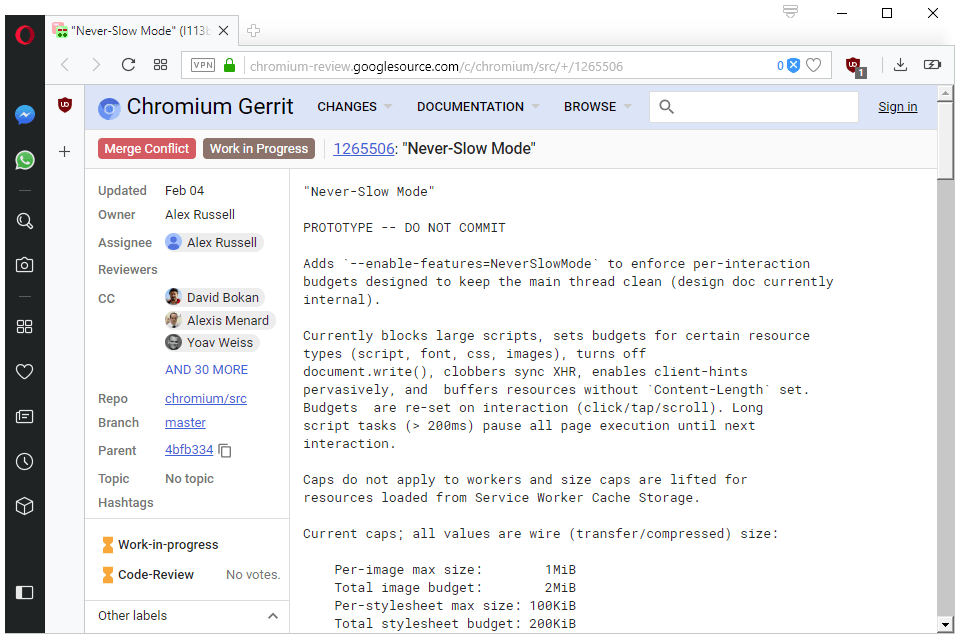The height and width of the screenshot is (640, 960).
Task: Open the BROWSE dropdown menu
Action: tap(598, 107)
